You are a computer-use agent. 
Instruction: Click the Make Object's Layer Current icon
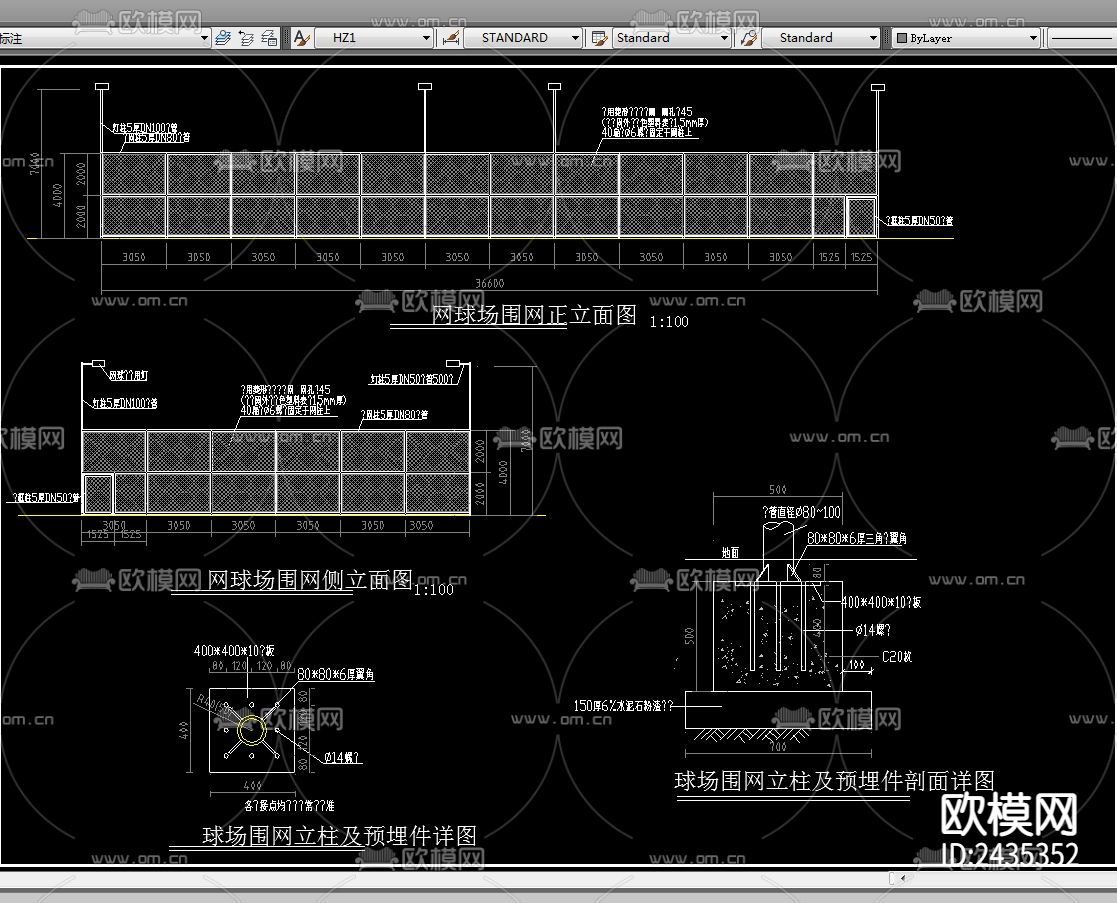(223, 38)
